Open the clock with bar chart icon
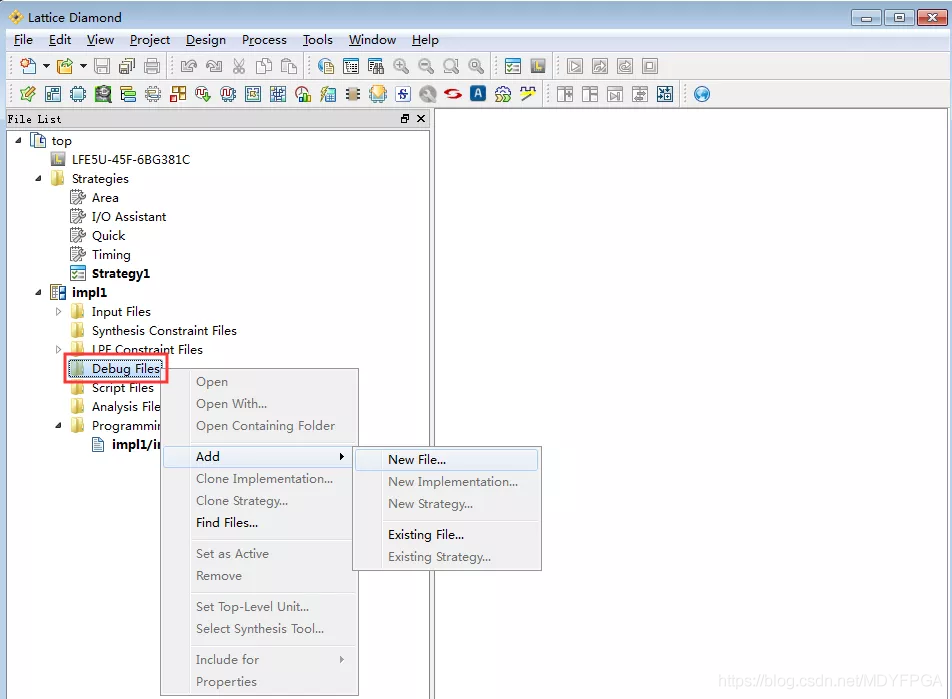952x699 pixels. coord(303,94)
